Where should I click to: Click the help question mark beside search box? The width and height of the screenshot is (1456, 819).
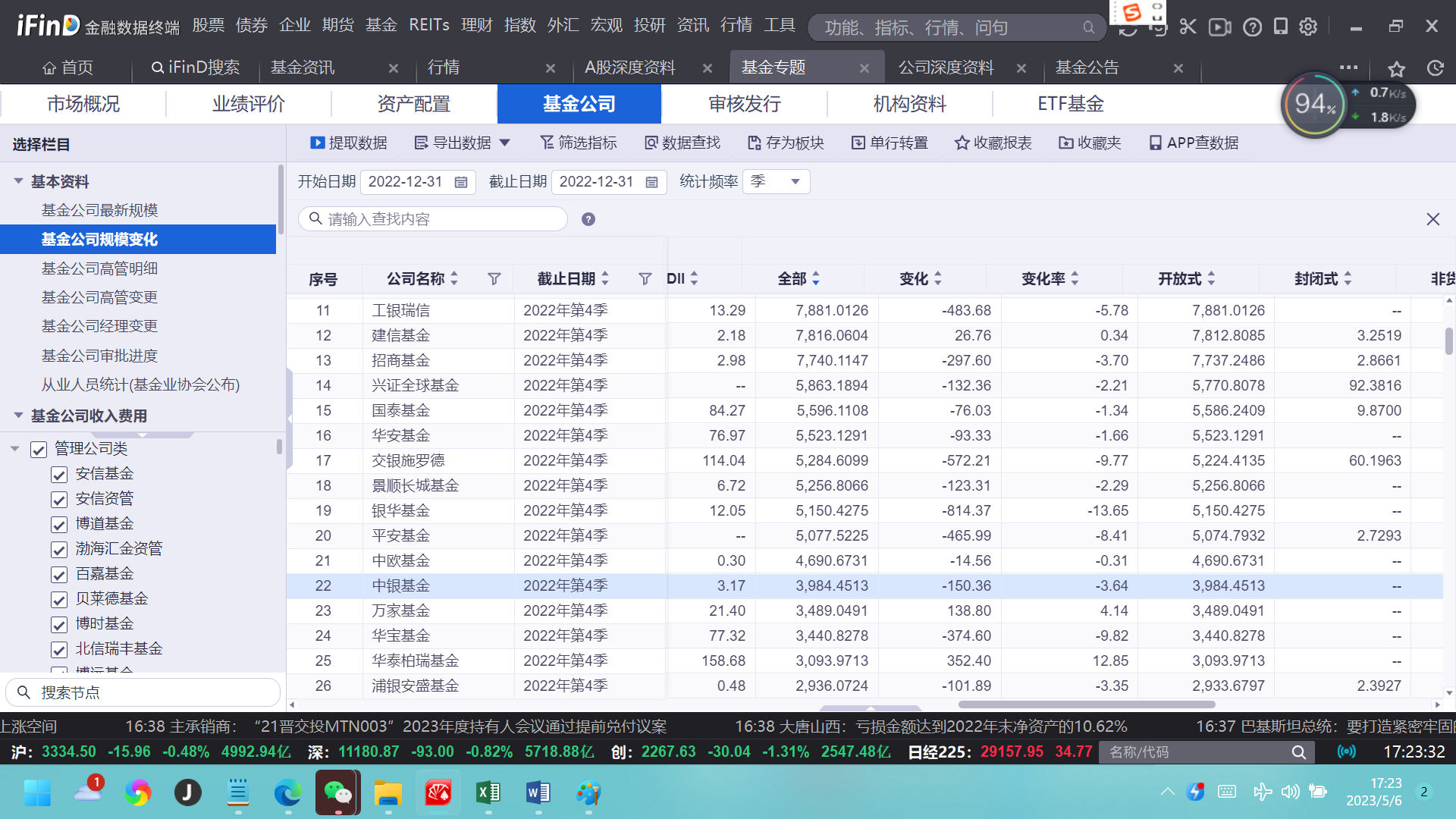click(588, 219)
